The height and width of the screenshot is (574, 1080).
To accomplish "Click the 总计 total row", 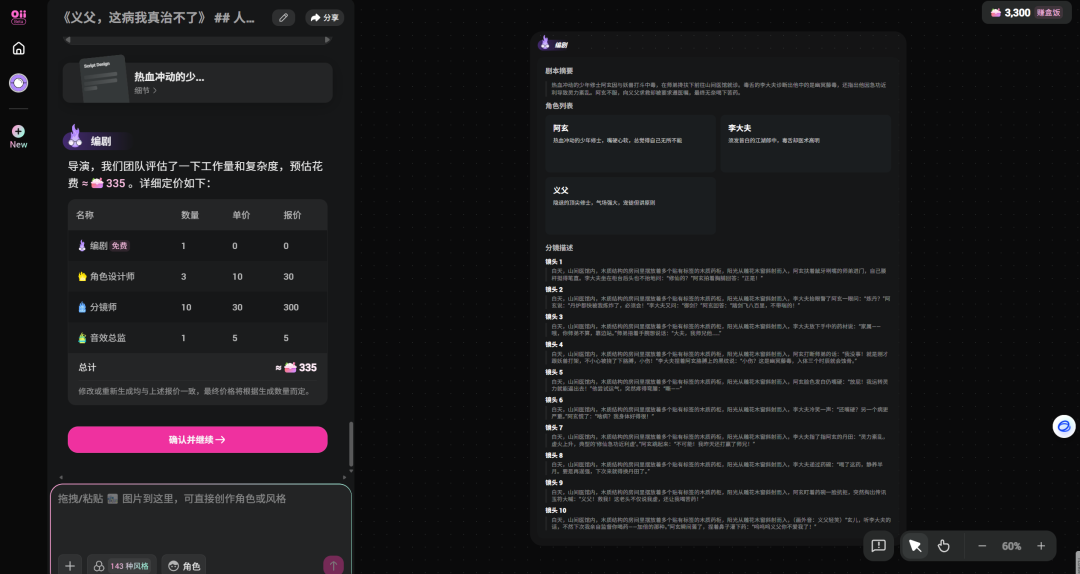I will (198, 367).
